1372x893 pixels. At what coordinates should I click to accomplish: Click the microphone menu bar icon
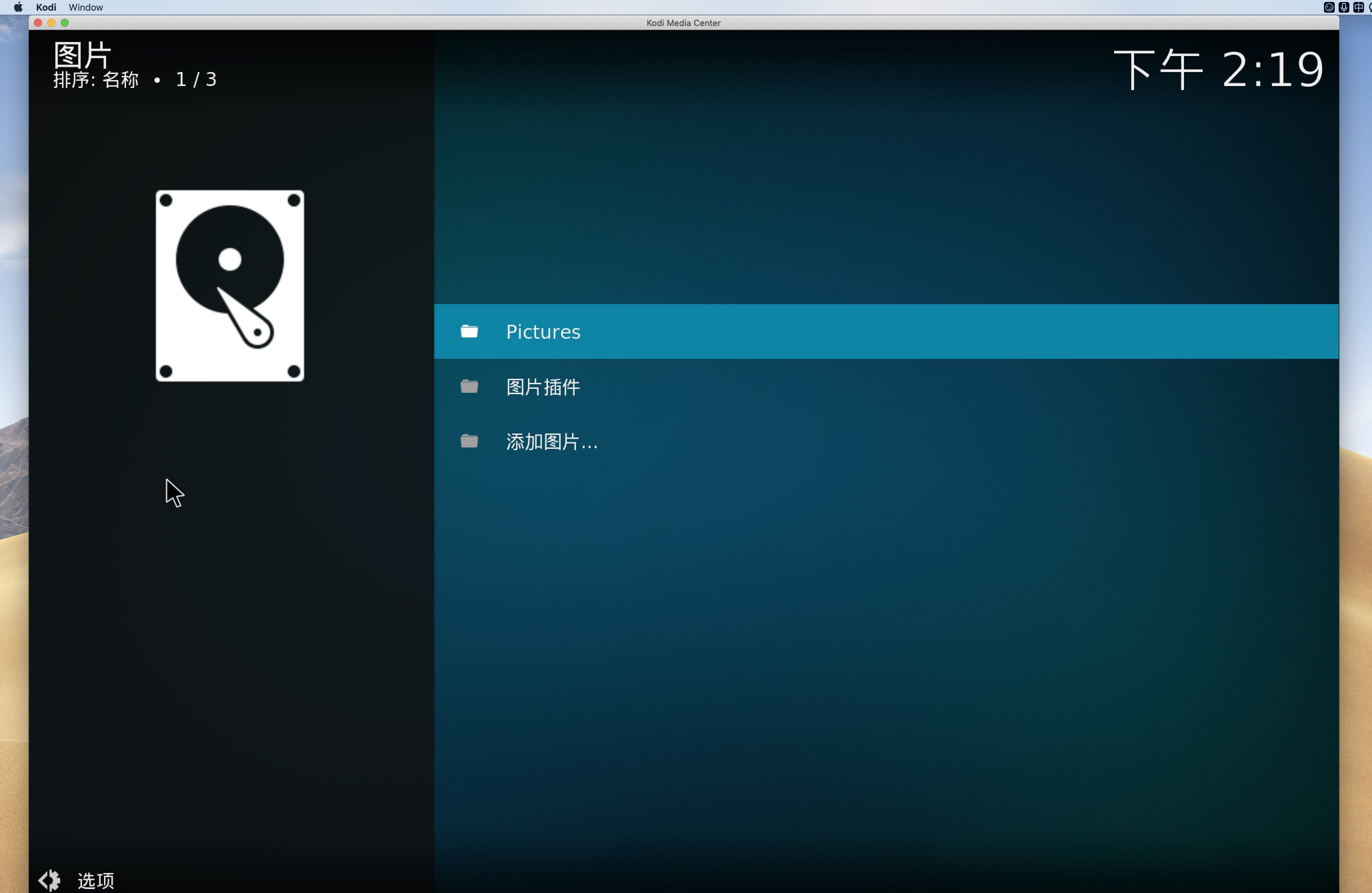click(x=1344, y=7)
